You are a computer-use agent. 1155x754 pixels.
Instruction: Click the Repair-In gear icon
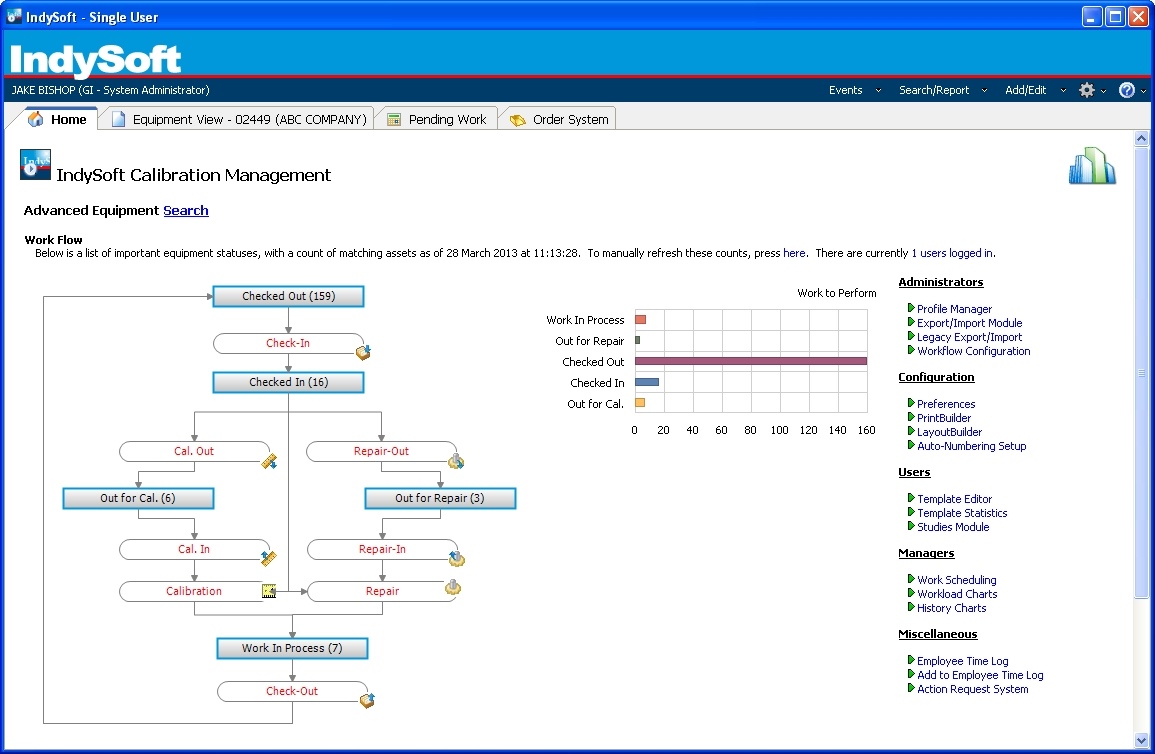(x=456, y=559)
